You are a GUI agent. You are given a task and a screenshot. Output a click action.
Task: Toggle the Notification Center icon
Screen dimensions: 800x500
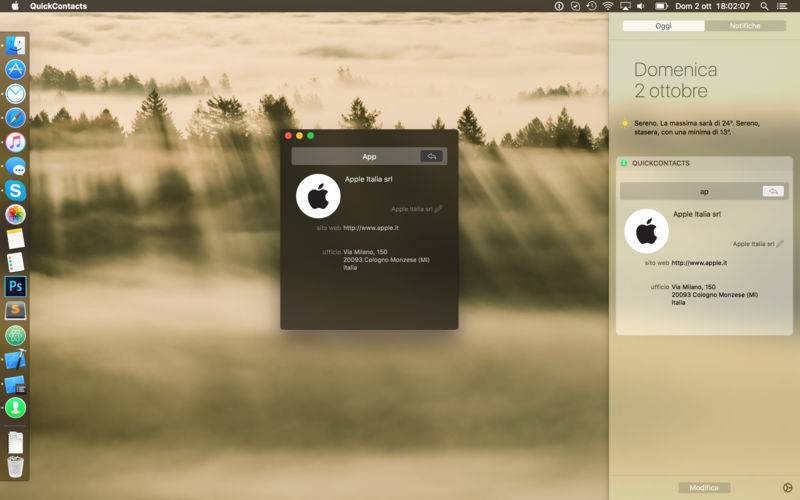click(x=782, y=6)
